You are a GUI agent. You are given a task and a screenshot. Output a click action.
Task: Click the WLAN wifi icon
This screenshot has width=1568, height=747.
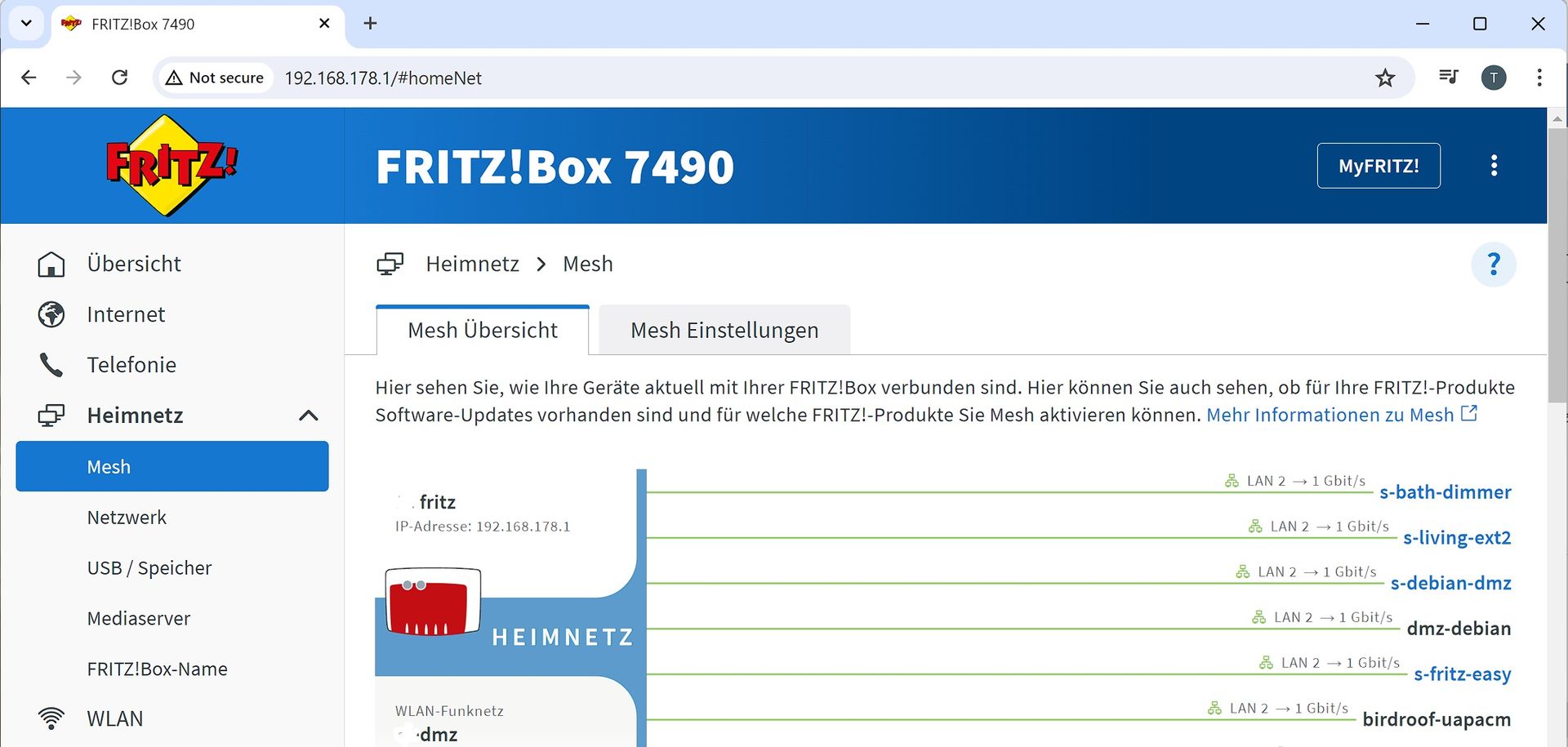(51, 718)
